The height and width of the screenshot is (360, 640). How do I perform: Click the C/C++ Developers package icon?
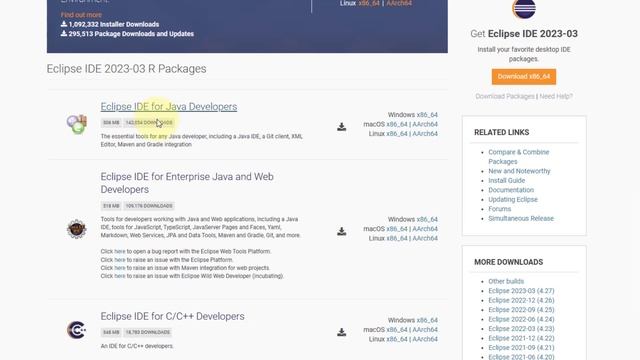point(76,330)
